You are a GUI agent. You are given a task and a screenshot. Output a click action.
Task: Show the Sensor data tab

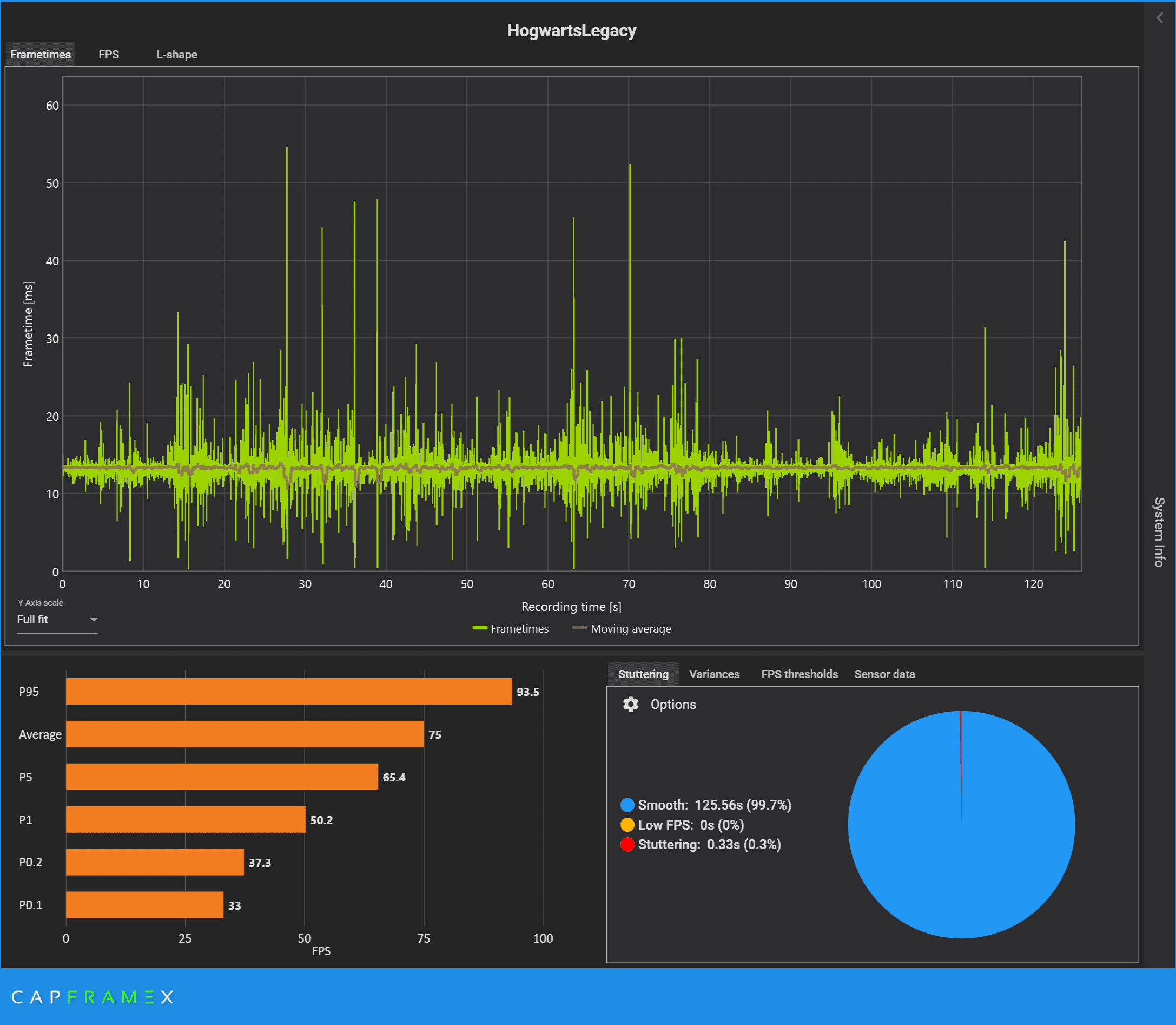884,674
